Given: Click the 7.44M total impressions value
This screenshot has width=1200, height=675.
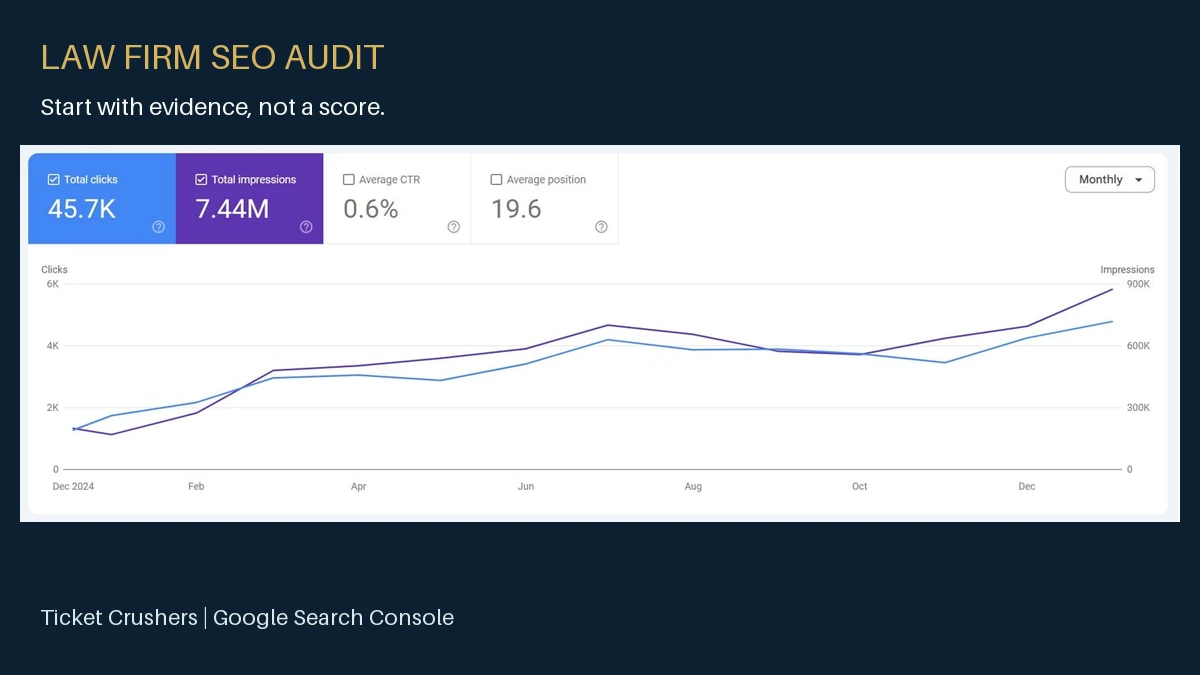Looking at the screenshot, I should (232, 209).
